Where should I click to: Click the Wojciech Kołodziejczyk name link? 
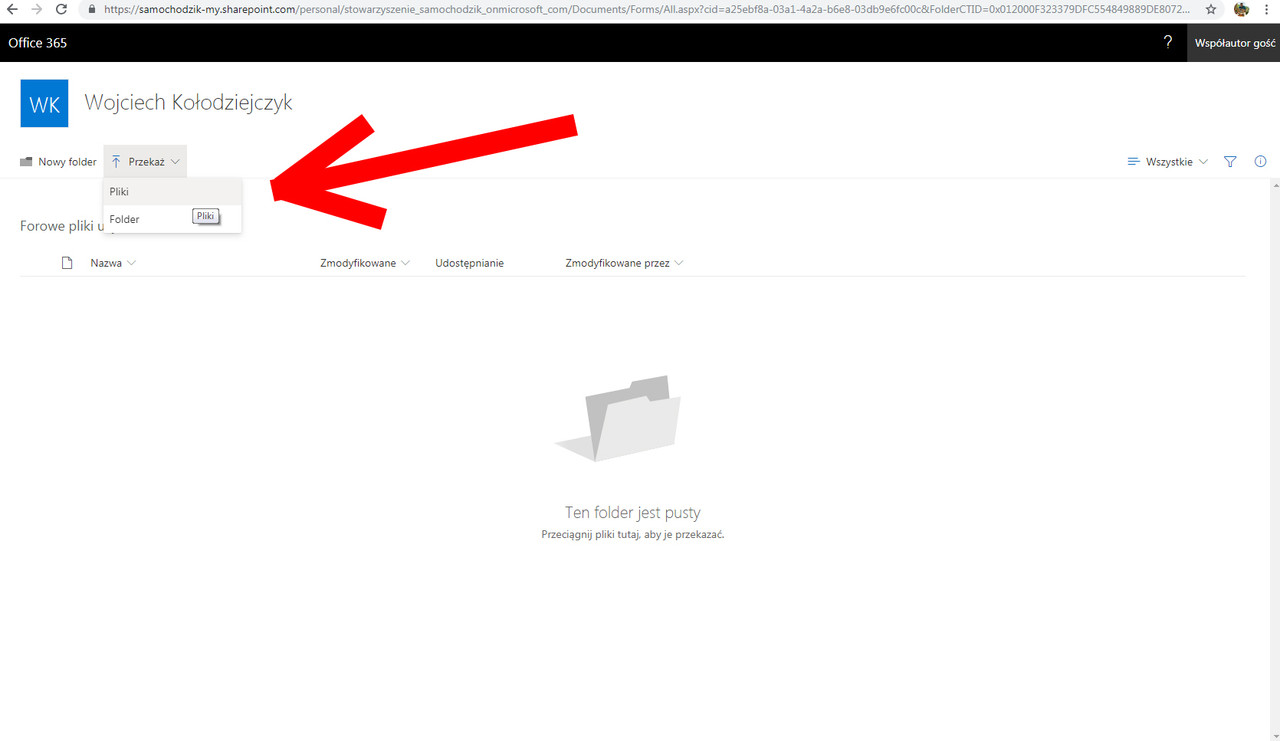click(188, 101)
